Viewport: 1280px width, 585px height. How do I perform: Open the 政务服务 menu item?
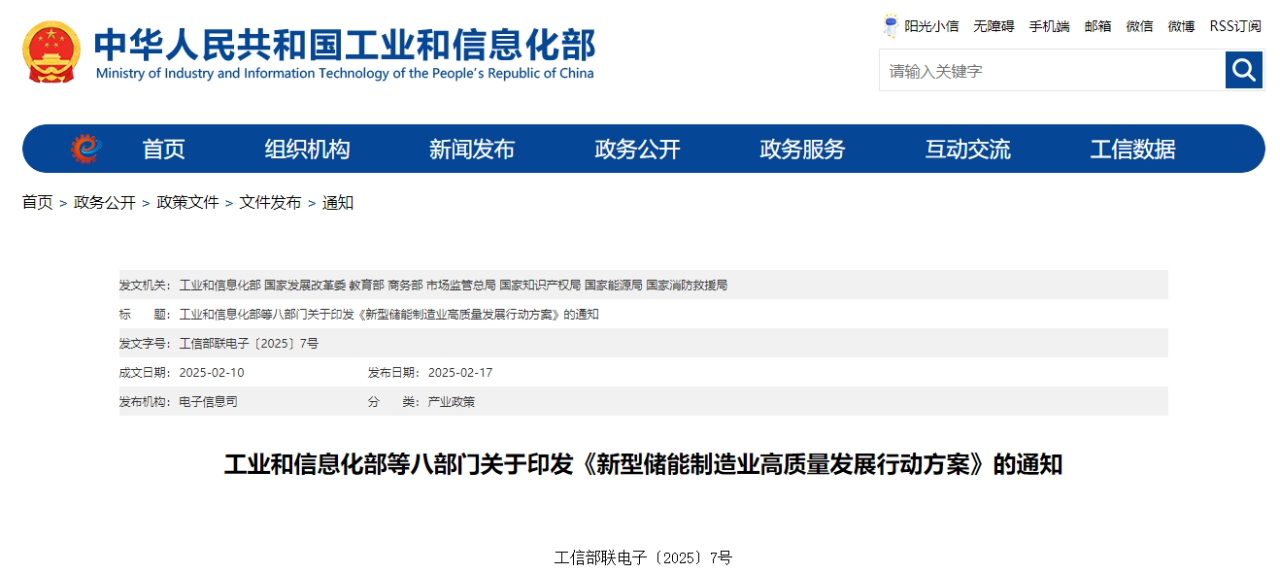(802, 149)
